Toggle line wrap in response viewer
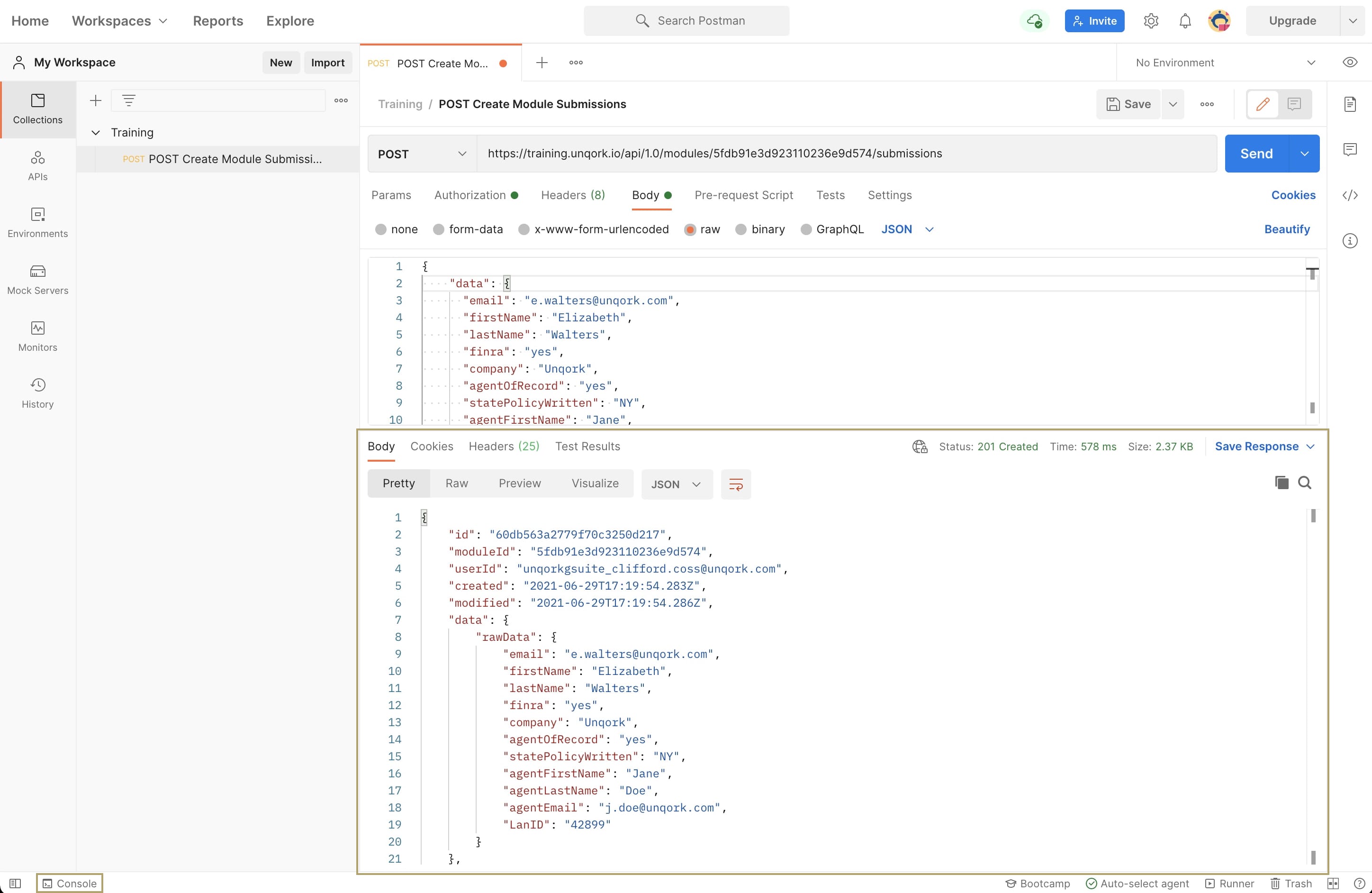The height and width of the screenshot is (893, 1372). pyautogui.click(x=736, y=484)
